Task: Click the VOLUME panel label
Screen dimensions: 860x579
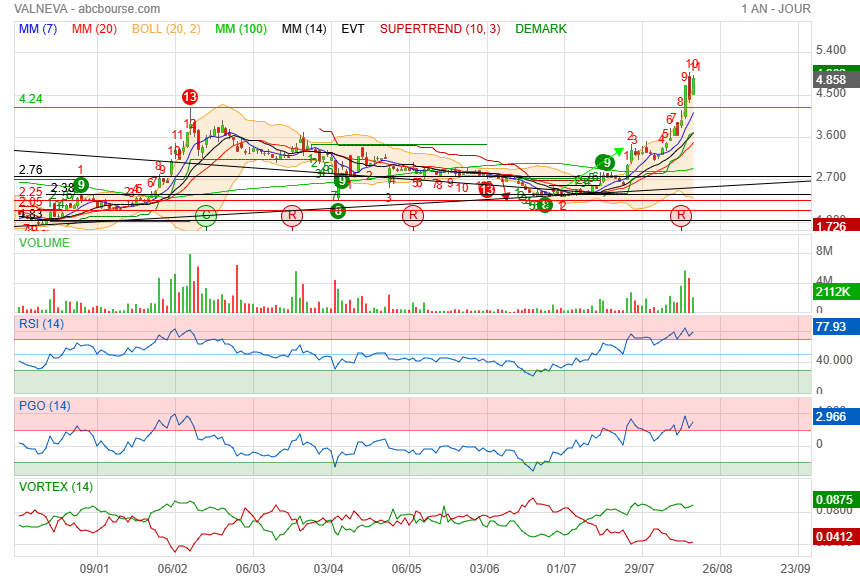Action: tap(44, 243)
